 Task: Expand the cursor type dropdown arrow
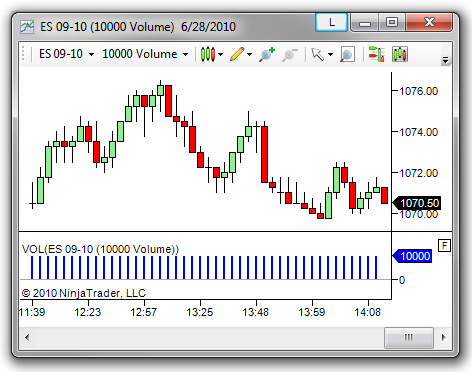click(x=330, y=54)
